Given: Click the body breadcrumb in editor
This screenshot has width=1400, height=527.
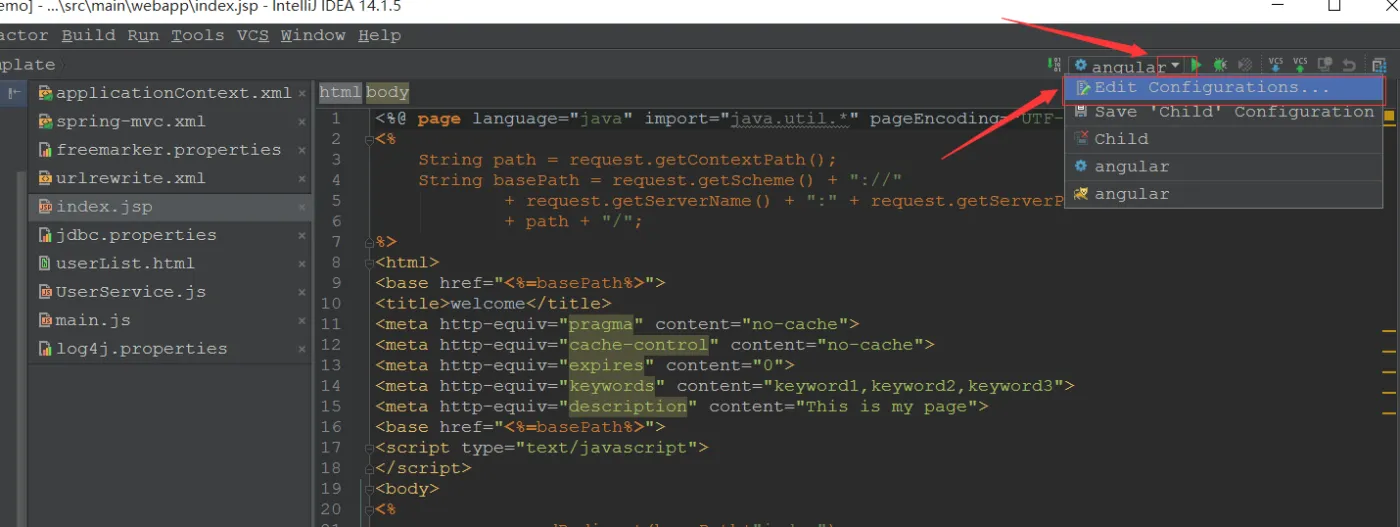Looking at the screenshot, I should [387, 92].
